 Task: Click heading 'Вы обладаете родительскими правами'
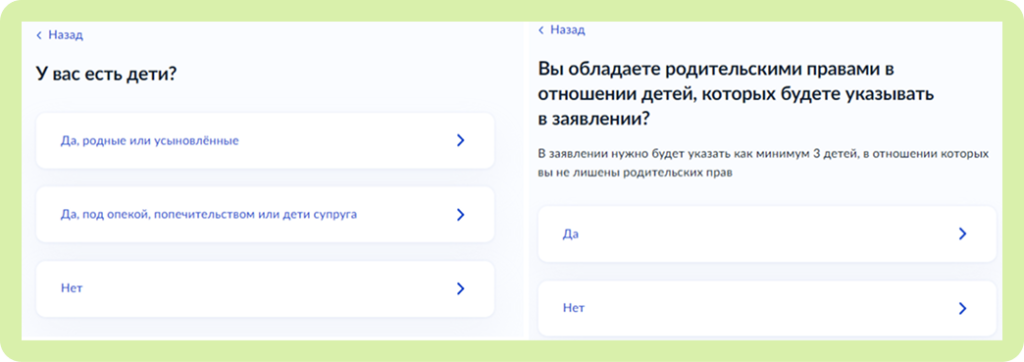[736, 93]
